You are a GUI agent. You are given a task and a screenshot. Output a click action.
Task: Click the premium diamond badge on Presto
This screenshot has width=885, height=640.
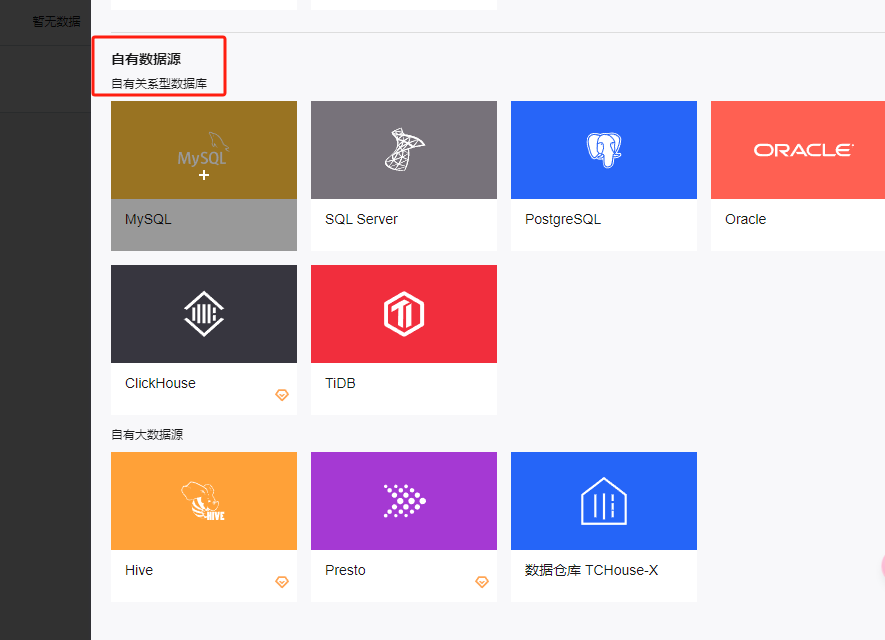tap(482, 582)
